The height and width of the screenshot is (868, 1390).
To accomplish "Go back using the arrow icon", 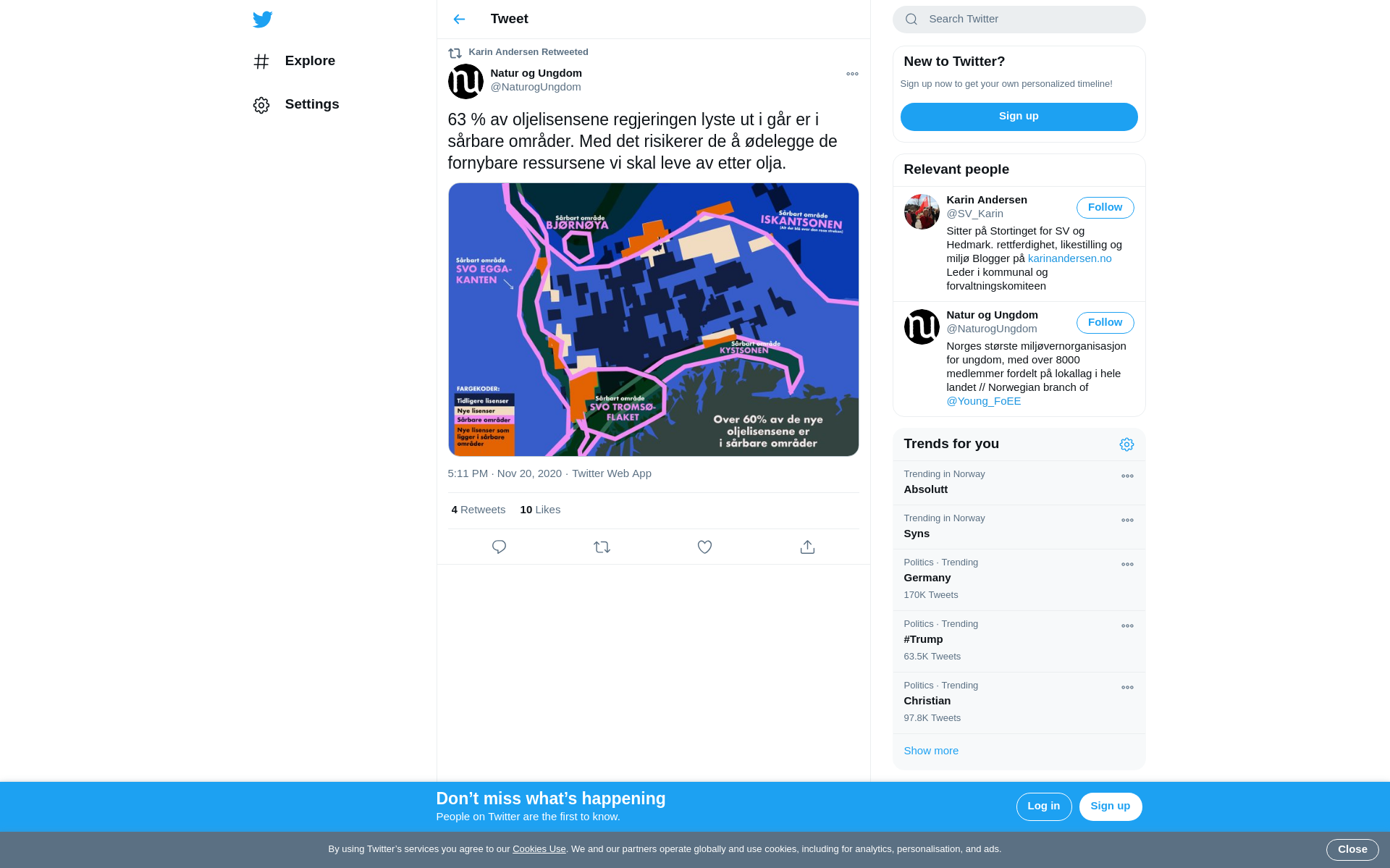I will pos(459,20).
